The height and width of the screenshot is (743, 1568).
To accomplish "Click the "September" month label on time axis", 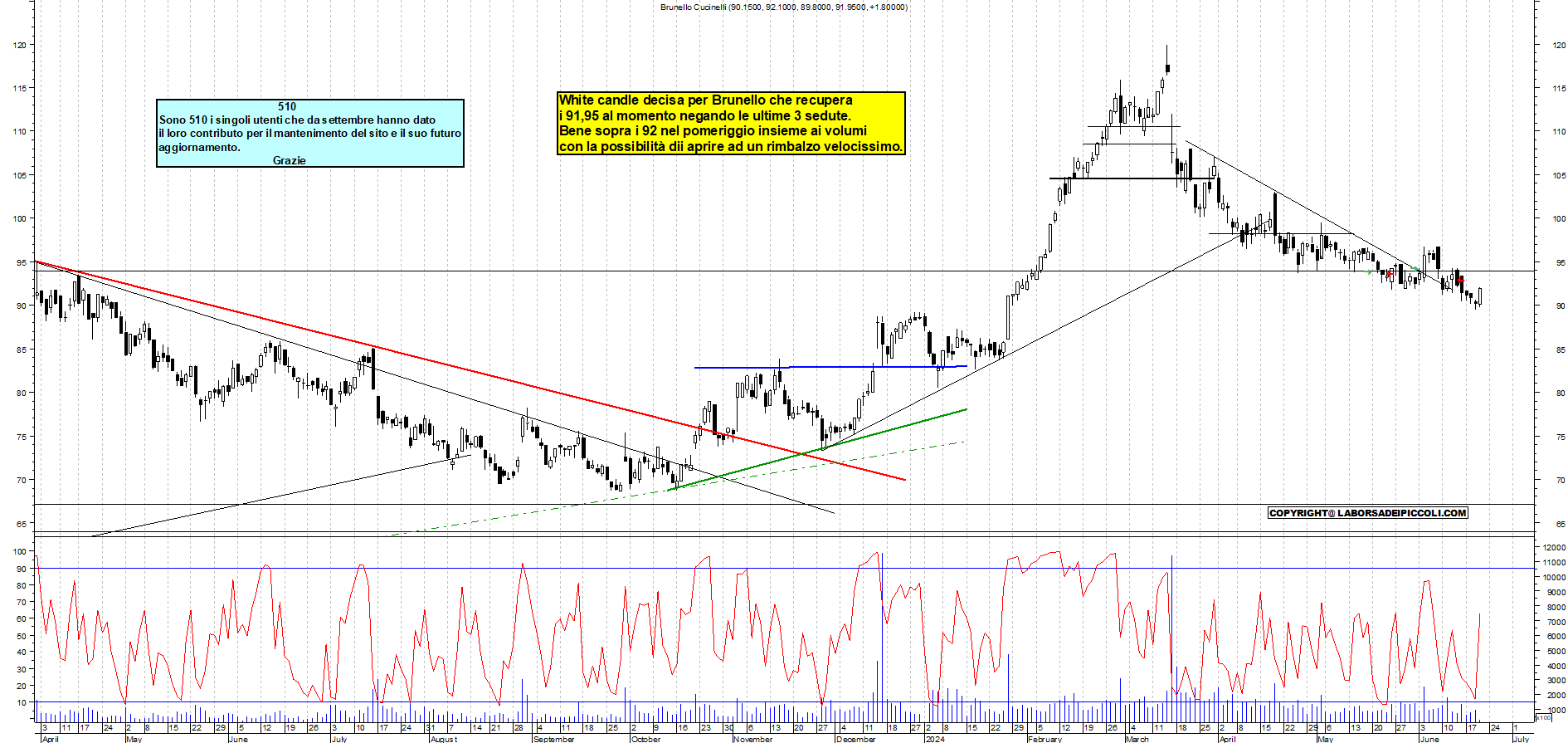I will tap(554, 739).
